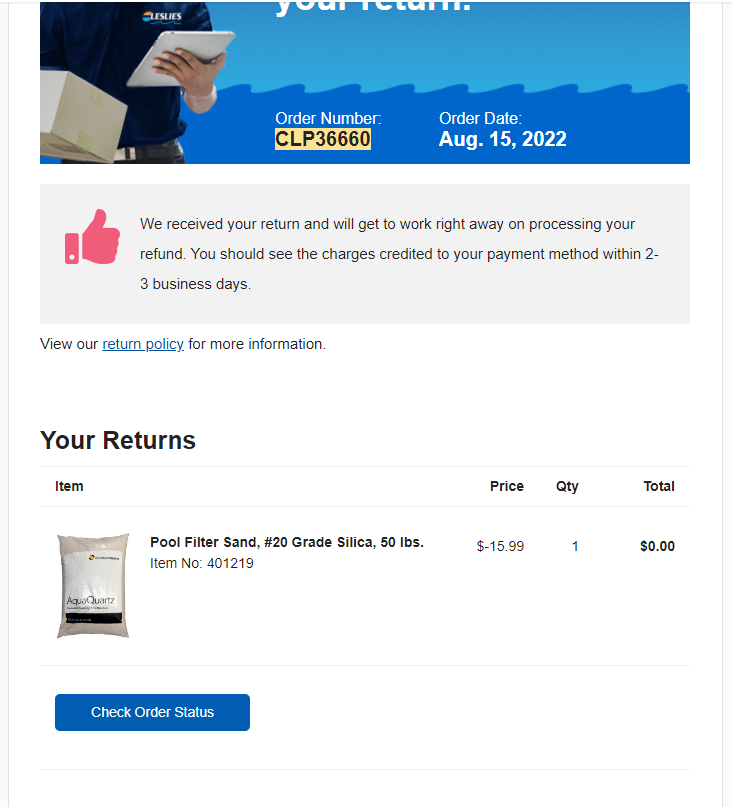Click the Qty column header
Viewport: 732px width, 807px height.
pos(567,486)
